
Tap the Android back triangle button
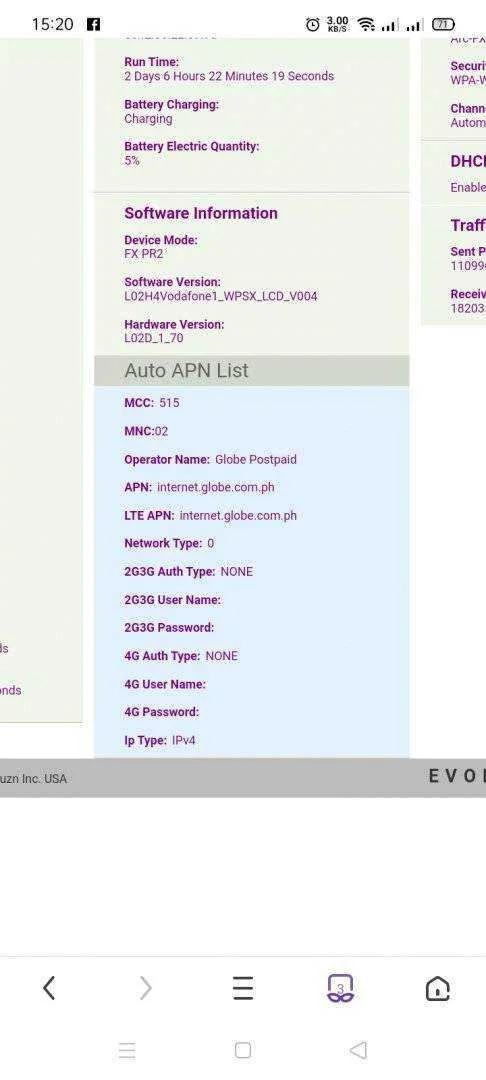coord(358,1050)
